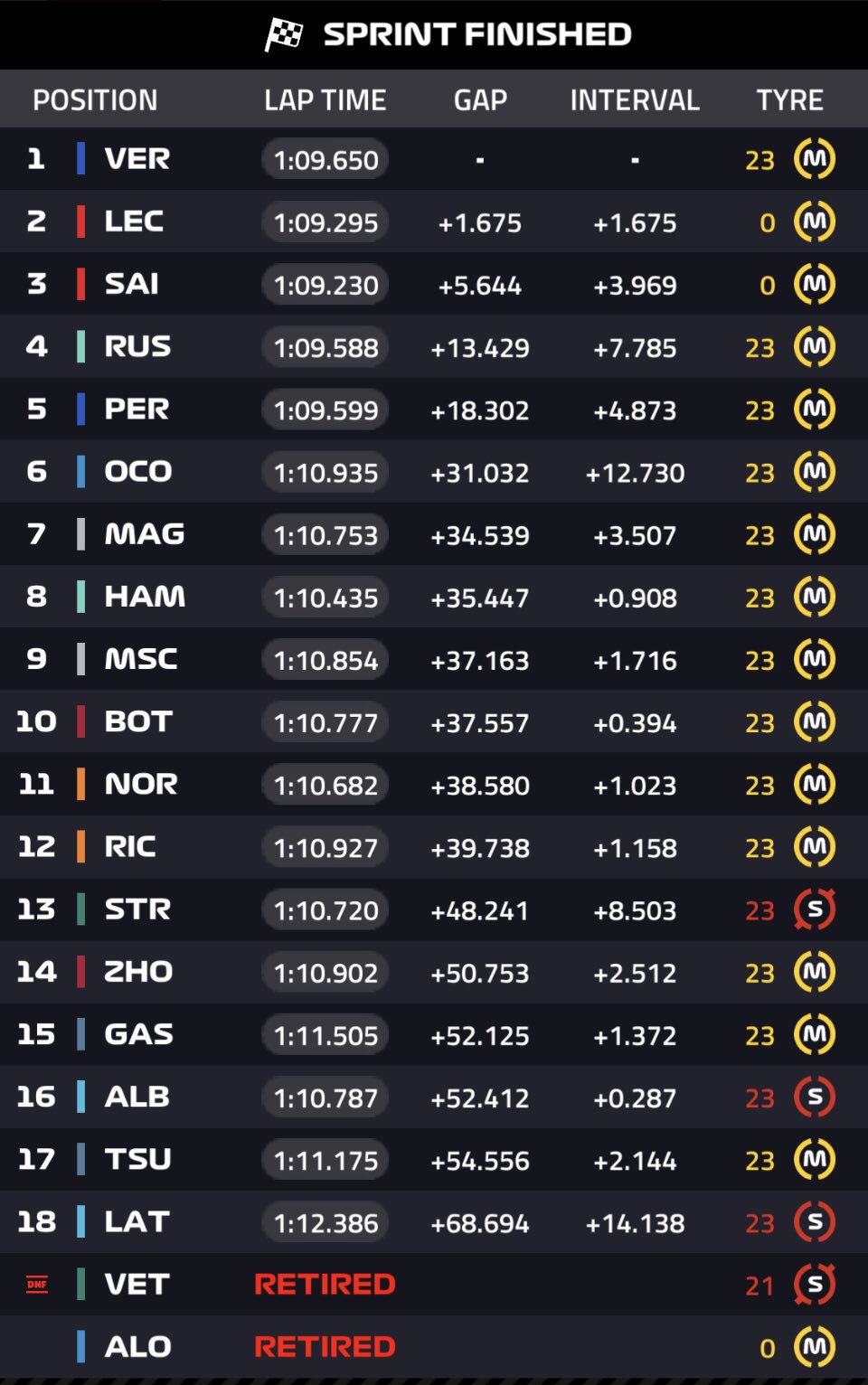
Task: Click the red team colour bar beside LEC
Action: [81, 221]
